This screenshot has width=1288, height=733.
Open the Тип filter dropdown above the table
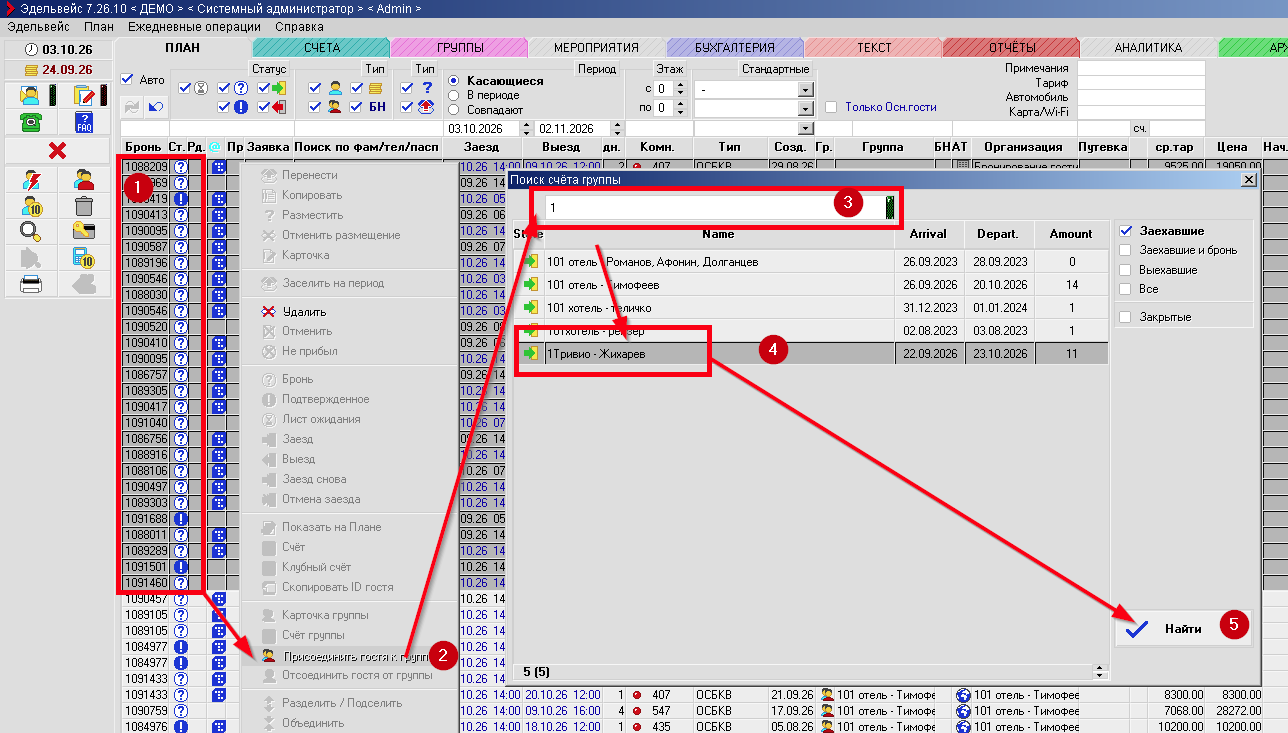pos(805,129)
